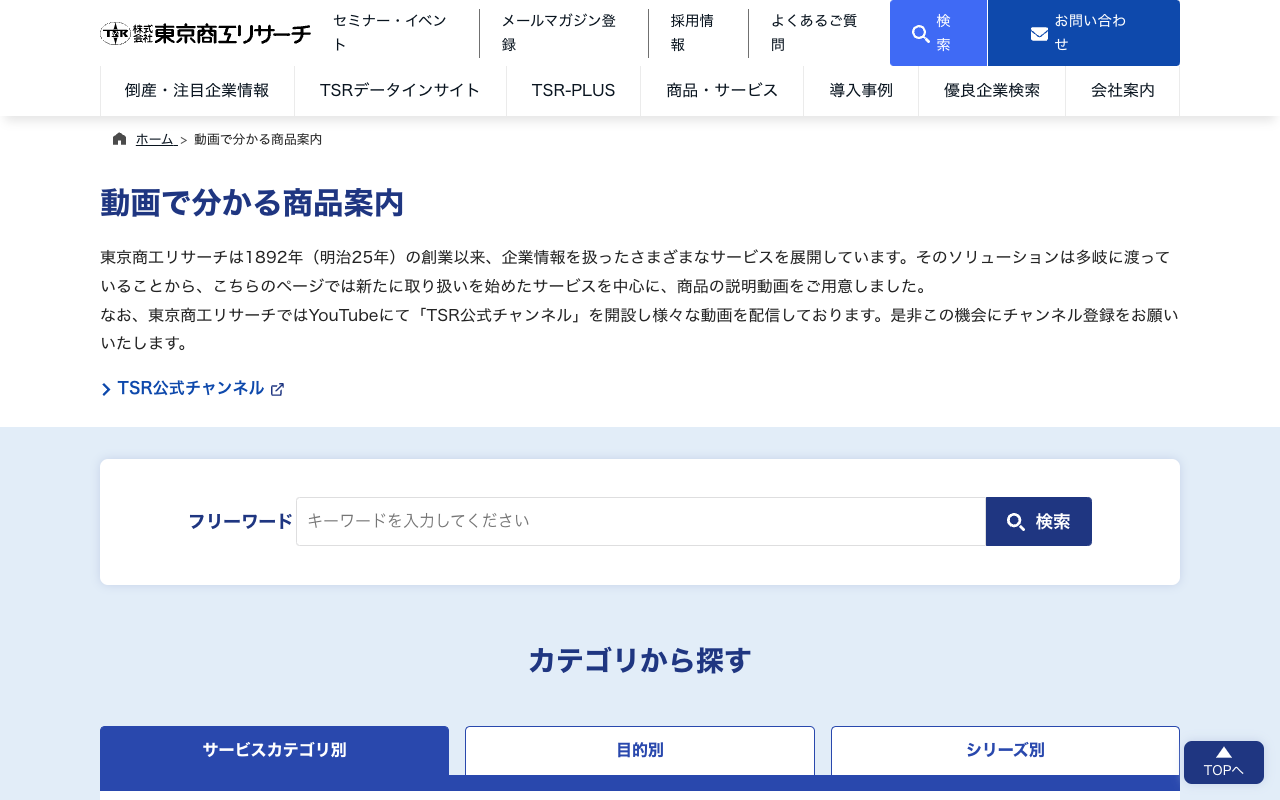The width and height of the screenshot is (1280, 800).
Task: Click the home icon in the breadcrumb
Action: click(120, 139)
